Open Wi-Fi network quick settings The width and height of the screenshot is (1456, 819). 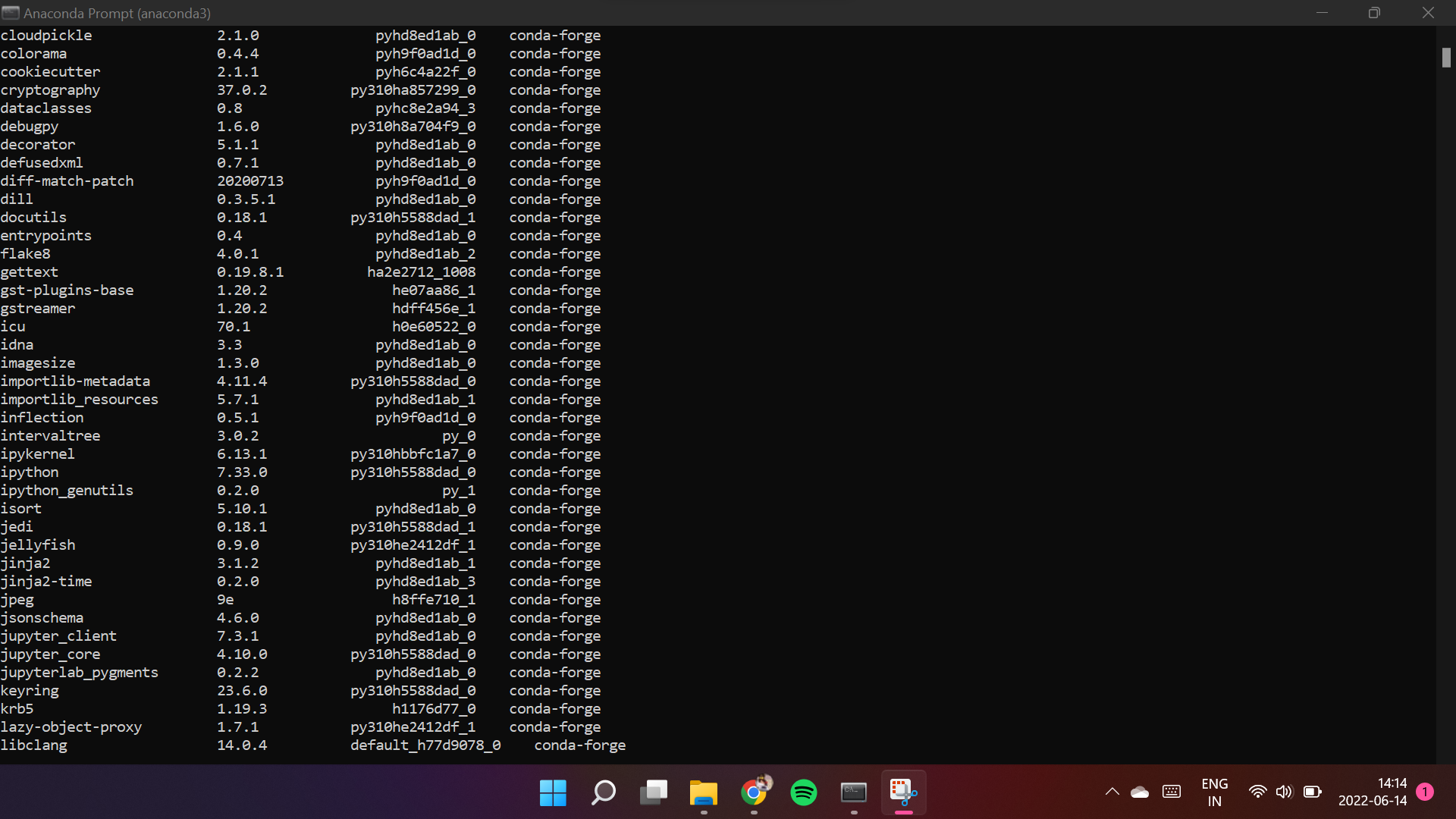point(1257,792)
